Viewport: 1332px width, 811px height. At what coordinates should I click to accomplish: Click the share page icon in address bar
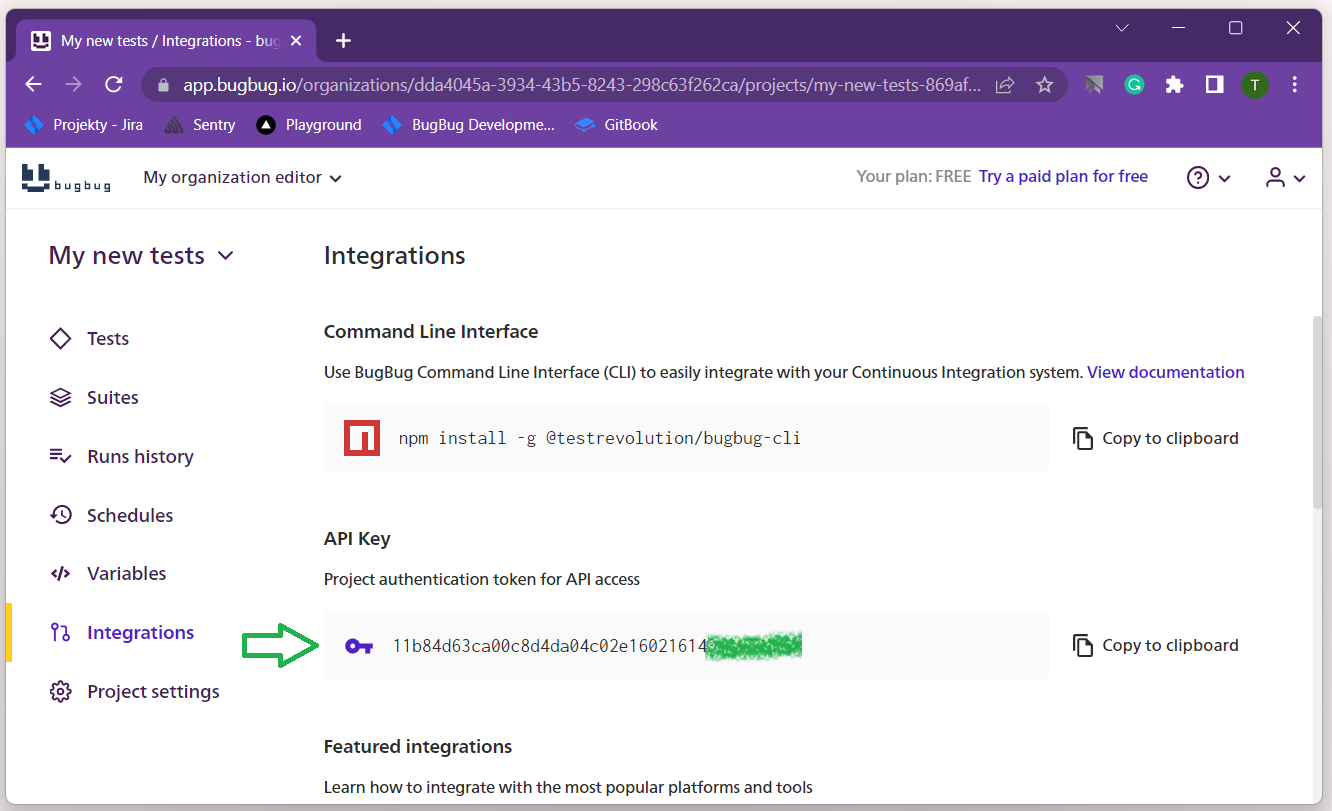(1005, 85)
